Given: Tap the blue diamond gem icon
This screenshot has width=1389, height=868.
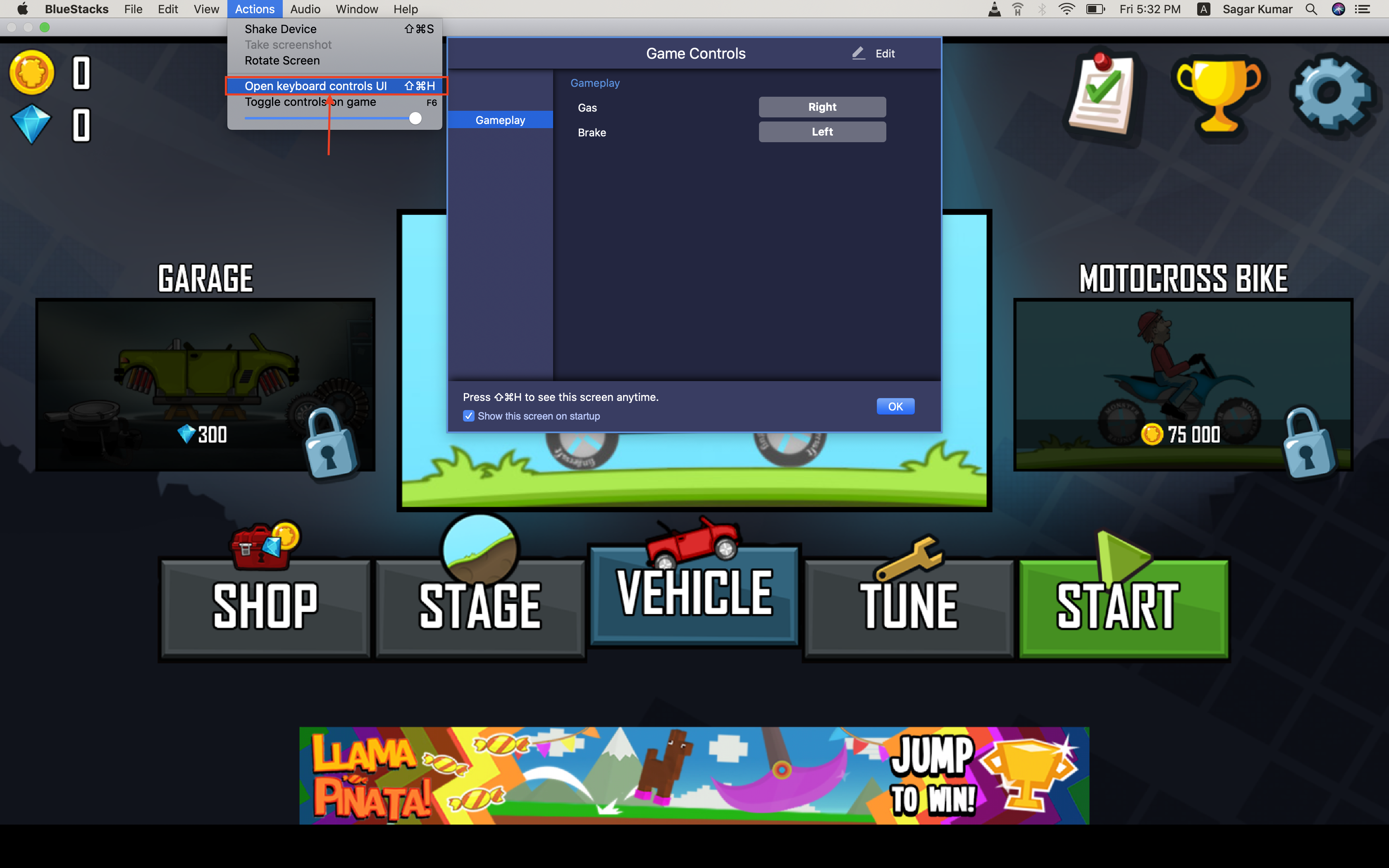Looking at the screenshot, I should click(x=31, y=124).
